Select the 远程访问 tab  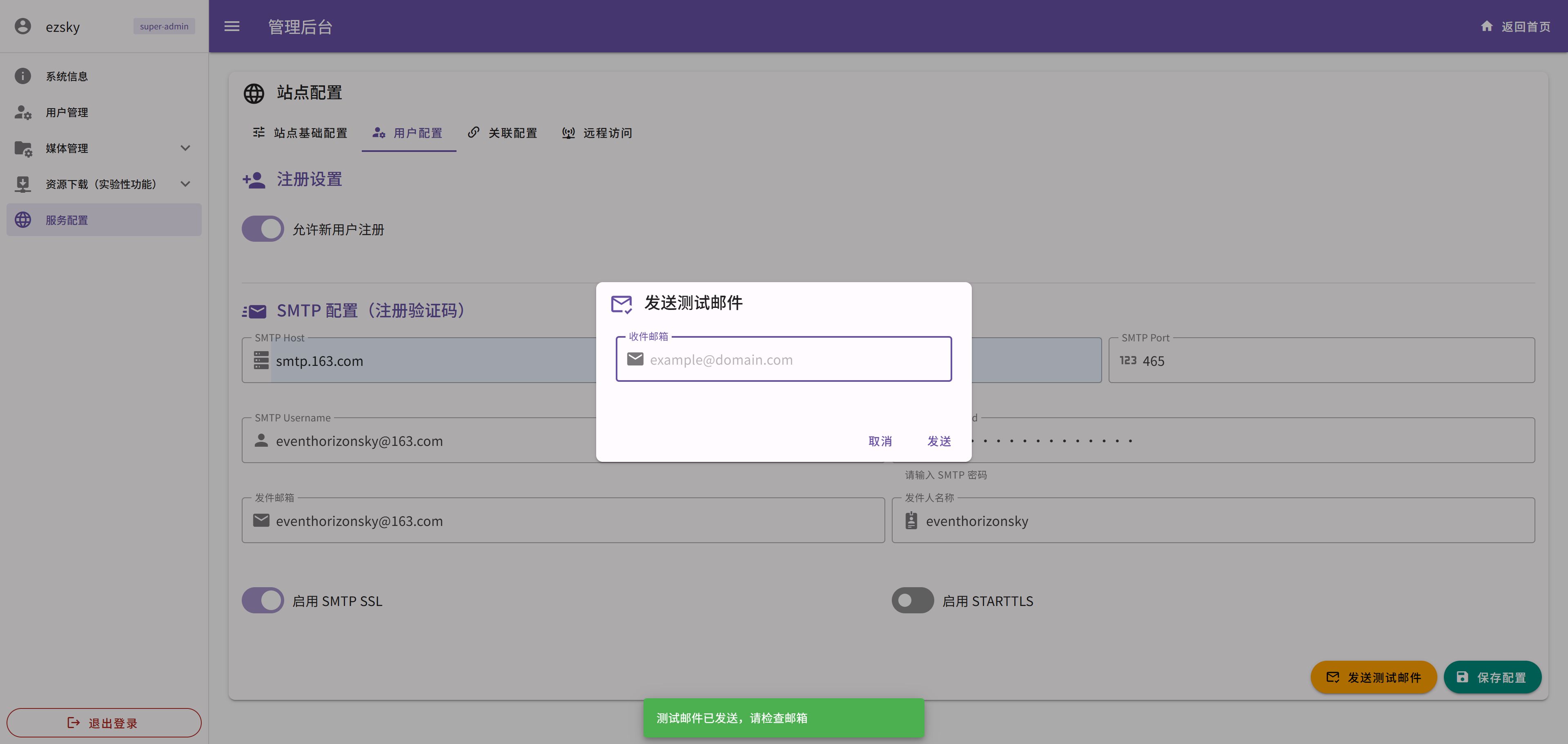(x=597, y=133)
